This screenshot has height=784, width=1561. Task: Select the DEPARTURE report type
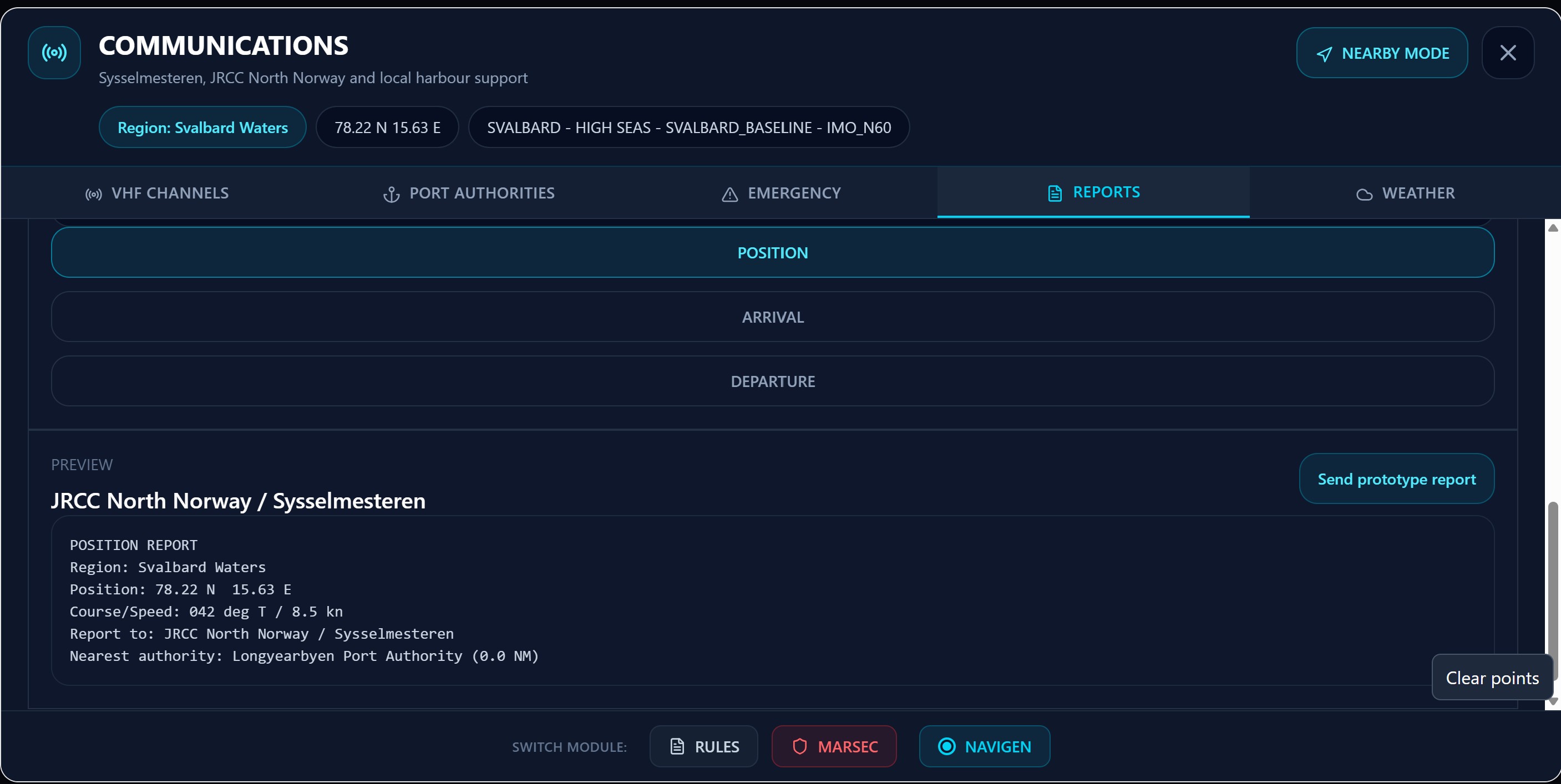click(772, 381)
